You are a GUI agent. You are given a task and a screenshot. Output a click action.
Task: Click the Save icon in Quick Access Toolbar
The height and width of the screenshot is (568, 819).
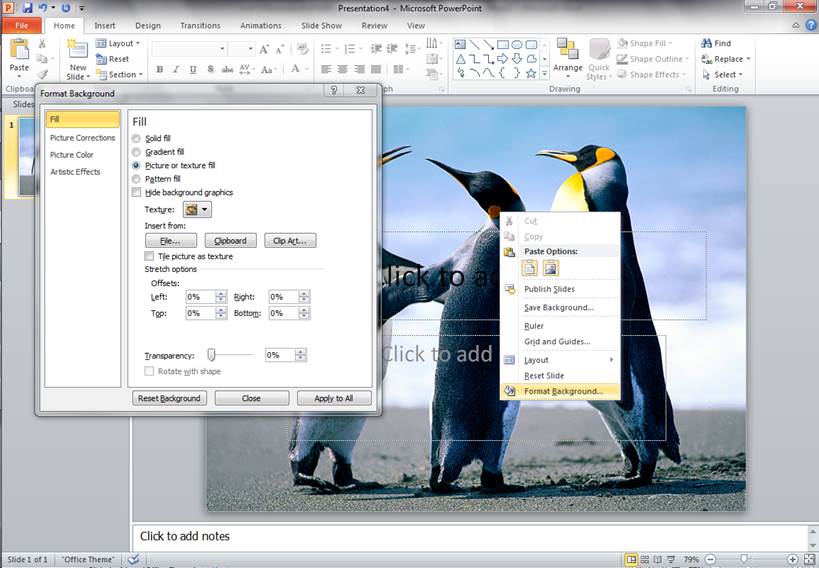click(27, 7)
